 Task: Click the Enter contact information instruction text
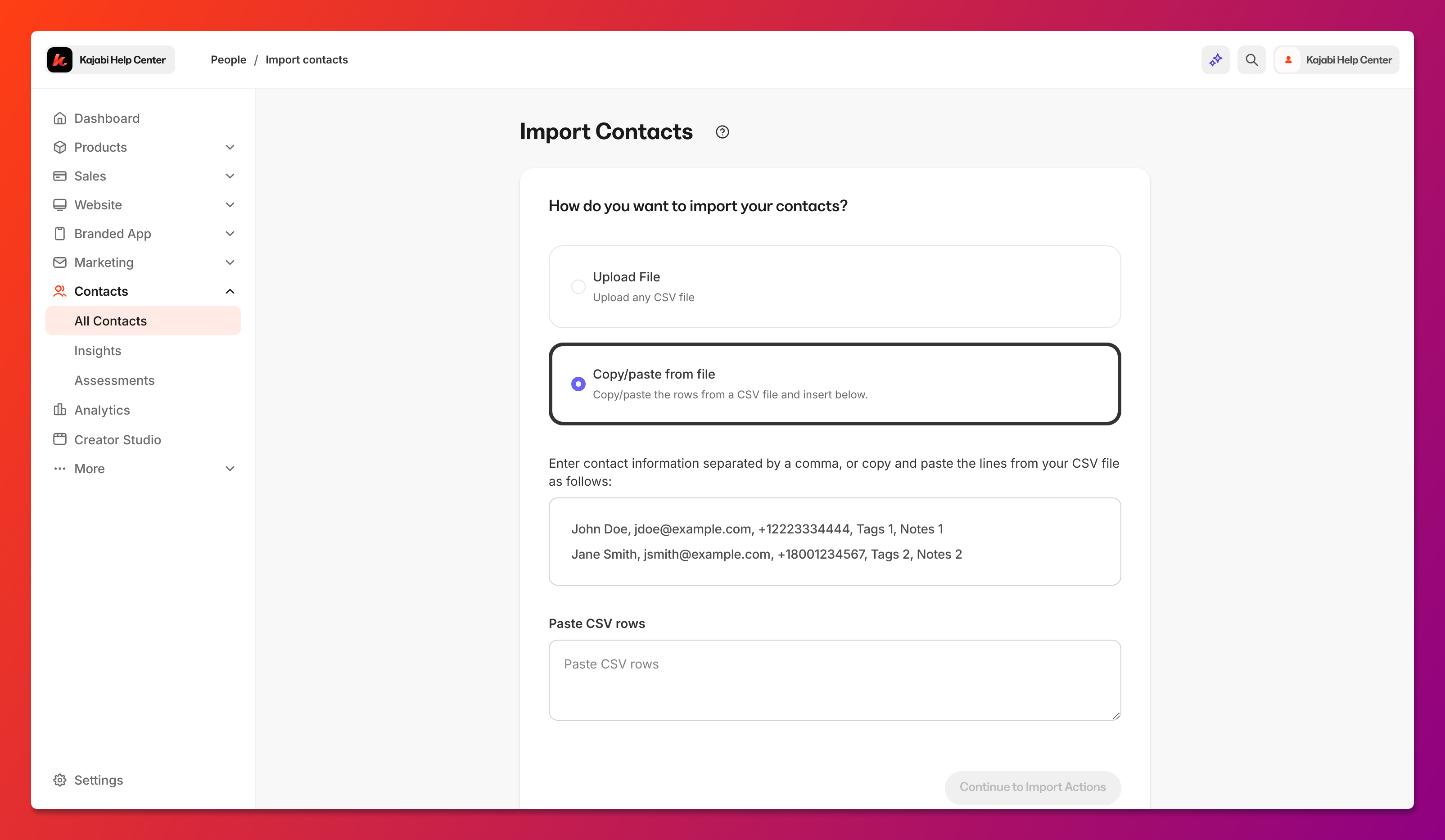[834, 472]
